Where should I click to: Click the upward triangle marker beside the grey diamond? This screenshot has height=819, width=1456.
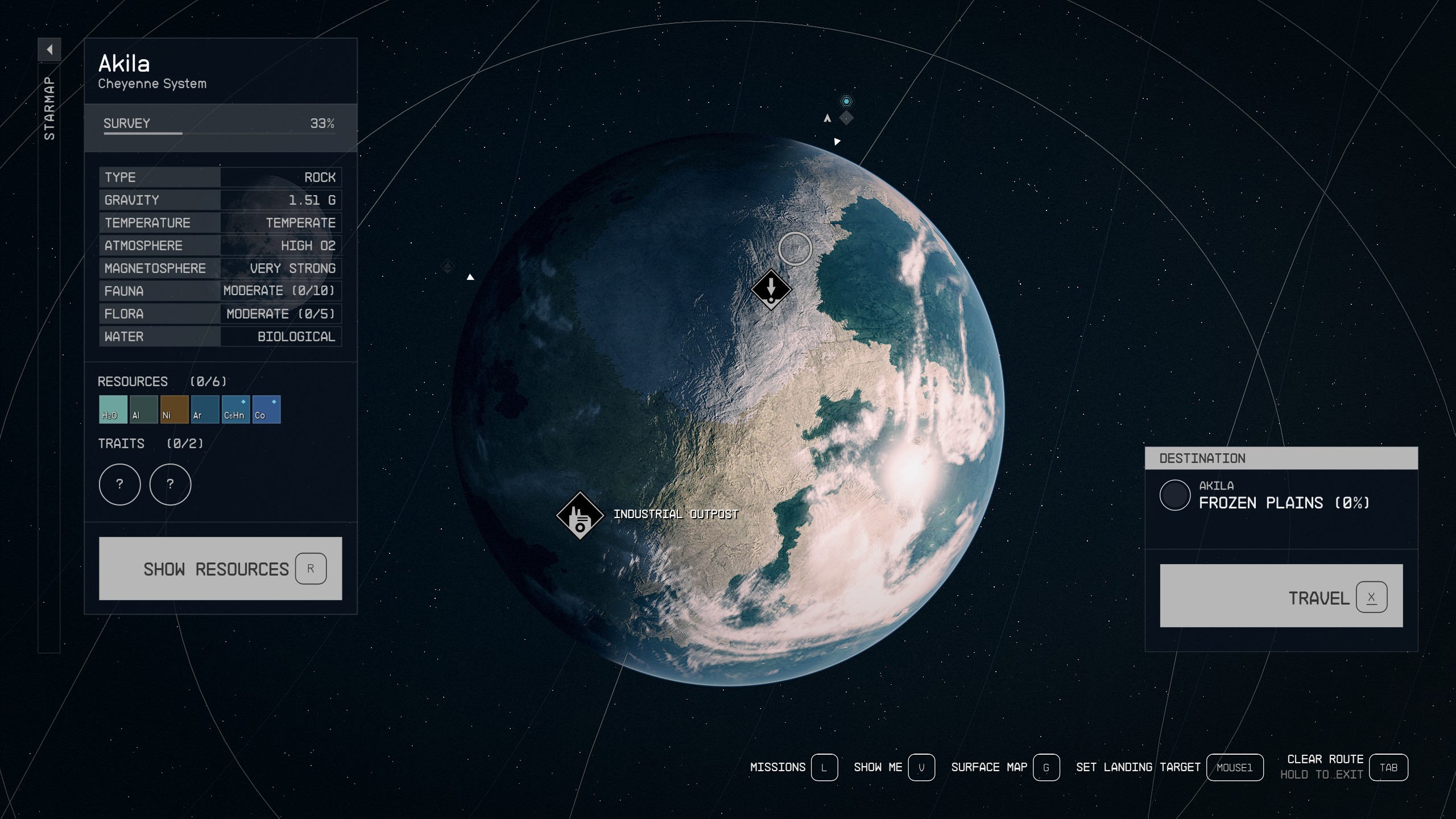click(x=828, y=118)
